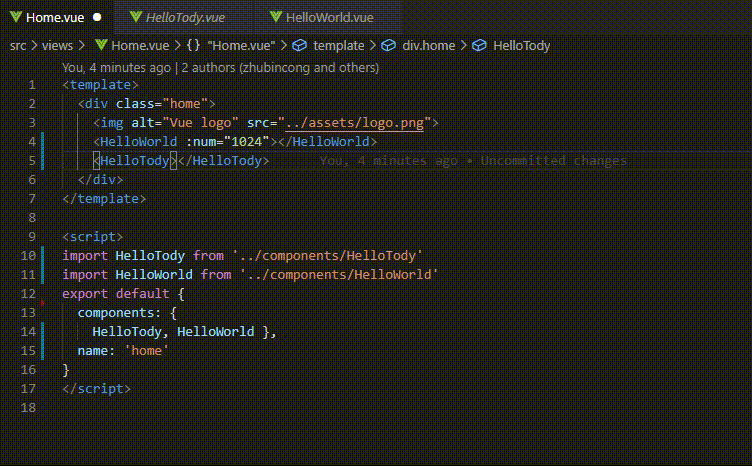
Task: Click the opening <template> tag
Action: (100, 85)
